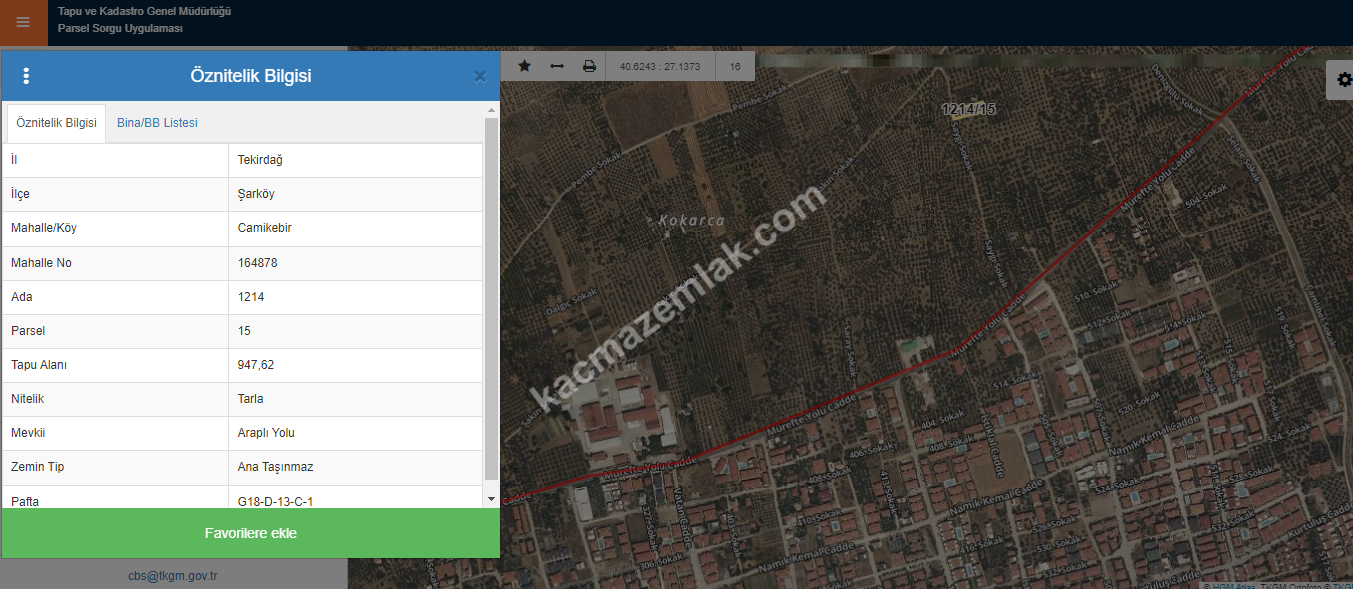Click the scrollbar down arrow in panel
The height and width of the screenshot is (589, 1353).
491,498
